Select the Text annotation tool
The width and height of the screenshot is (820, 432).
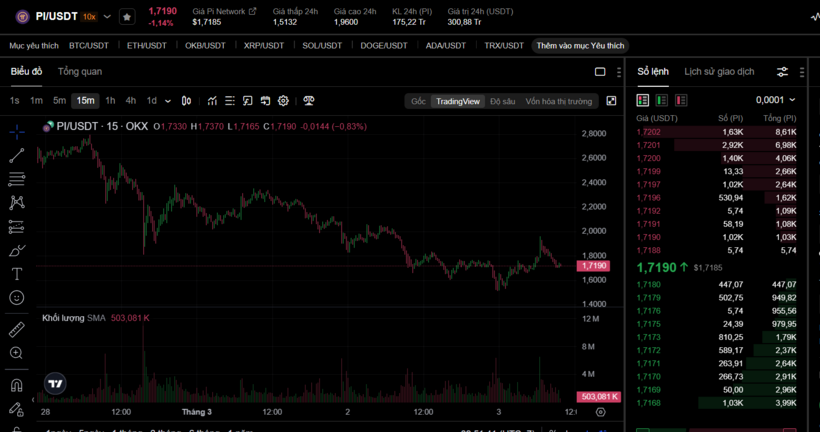17,274
